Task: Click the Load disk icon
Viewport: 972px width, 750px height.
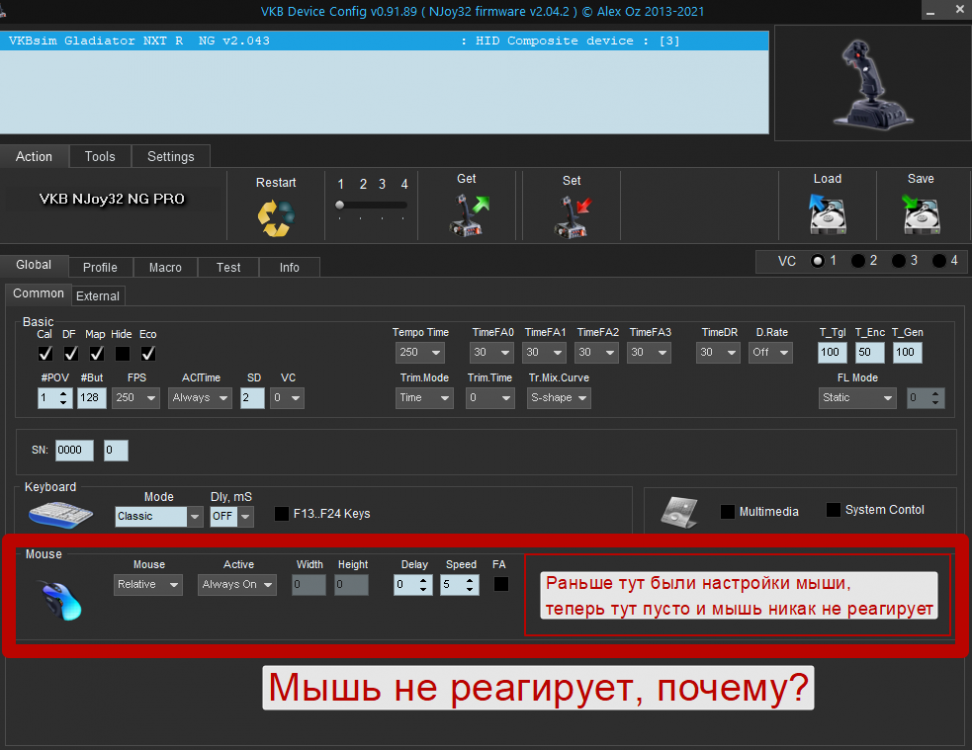Action: pos(827,214)
